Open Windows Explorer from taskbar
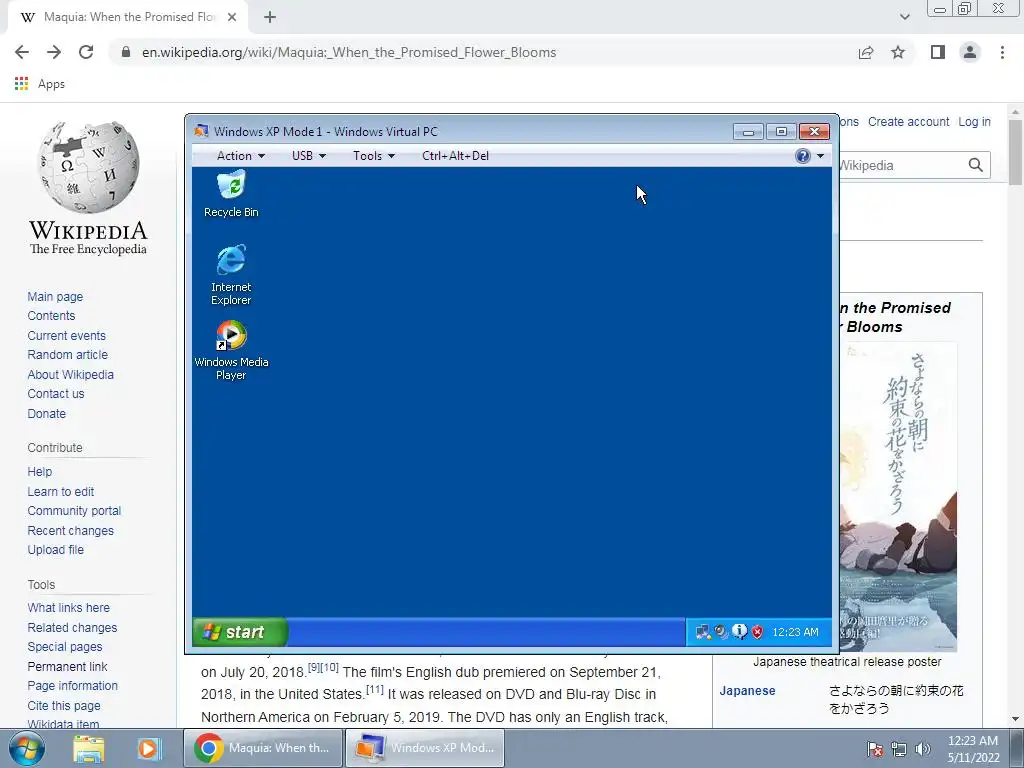Viewport: 1024px width, 768px height. pos(89,748)
